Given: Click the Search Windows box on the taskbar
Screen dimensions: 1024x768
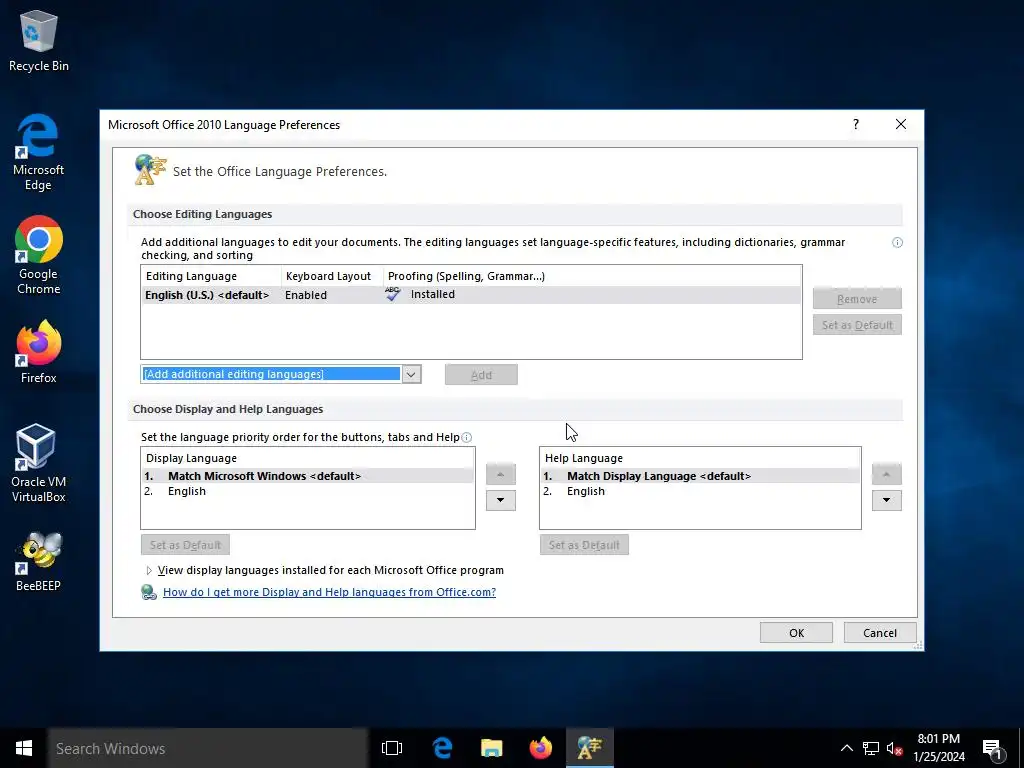Looking at the screenshot, I should [x=208, y=748].
